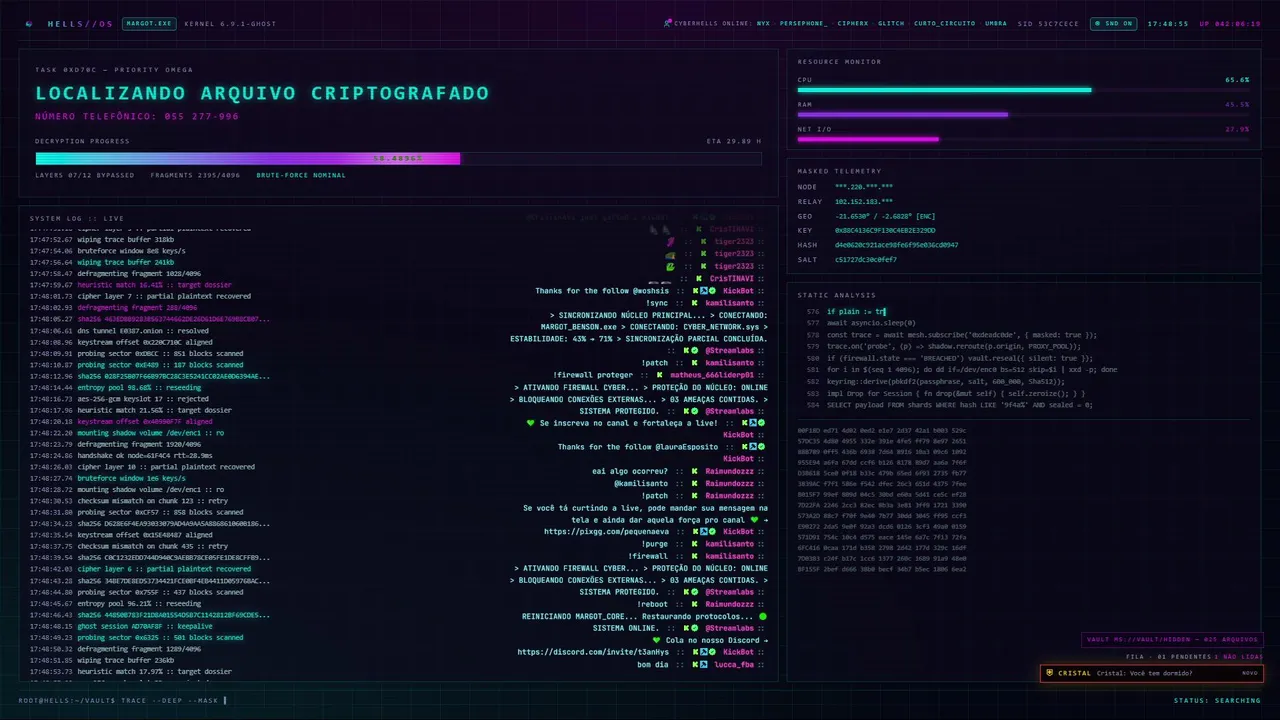
Task: Click the 'LOCALIZANDO ARQUIVO CRIPTOGRAFADO' heading
Action: click(x=262, y=93)
